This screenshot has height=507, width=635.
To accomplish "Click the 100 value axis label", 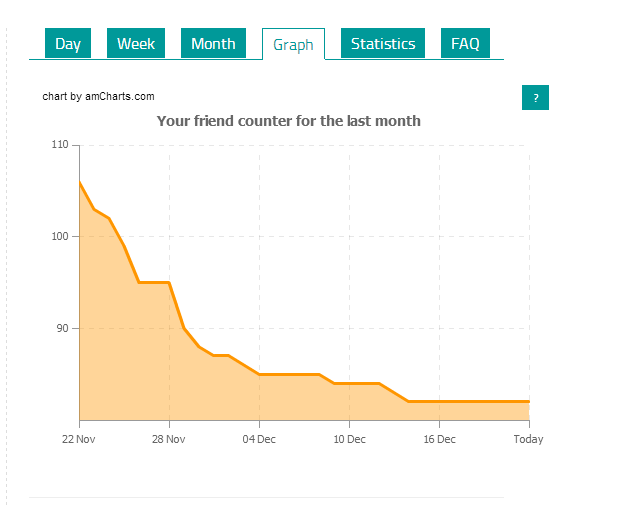I will 60,236.
